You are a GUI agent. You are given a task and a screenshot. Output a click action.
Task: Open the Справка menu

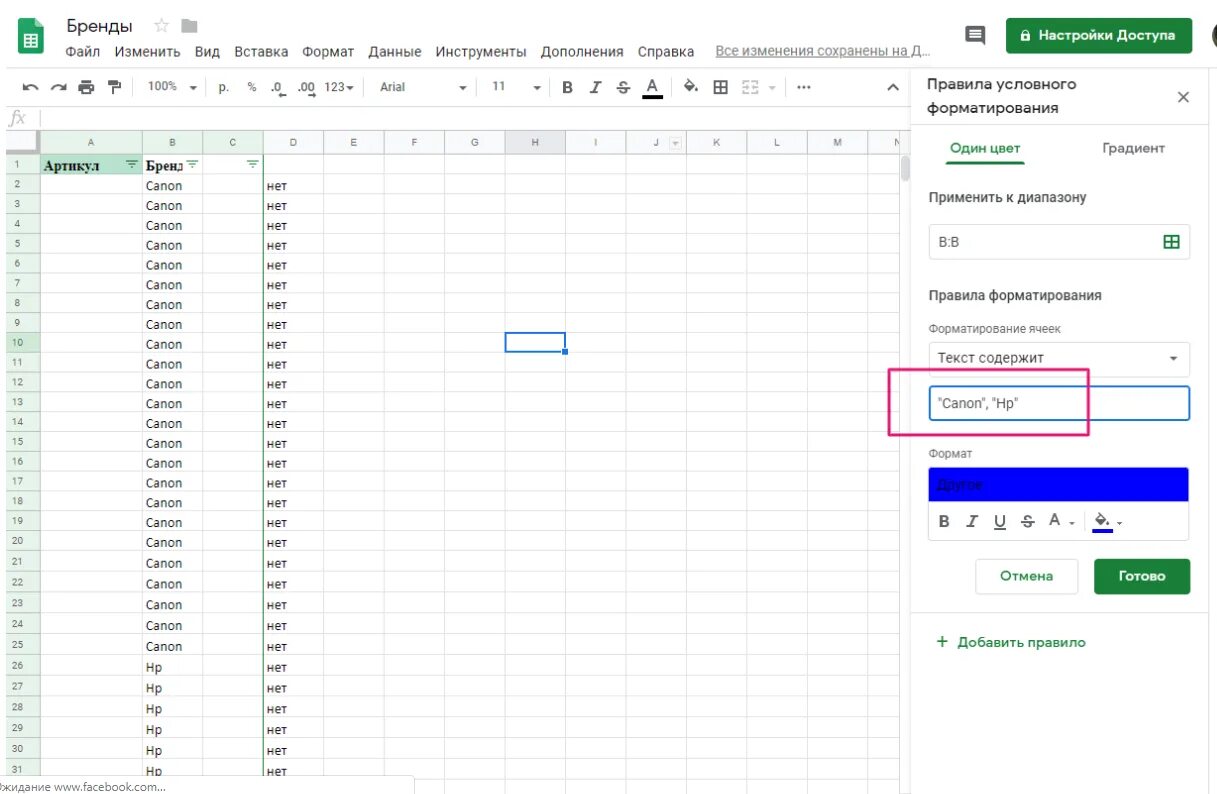666,52
